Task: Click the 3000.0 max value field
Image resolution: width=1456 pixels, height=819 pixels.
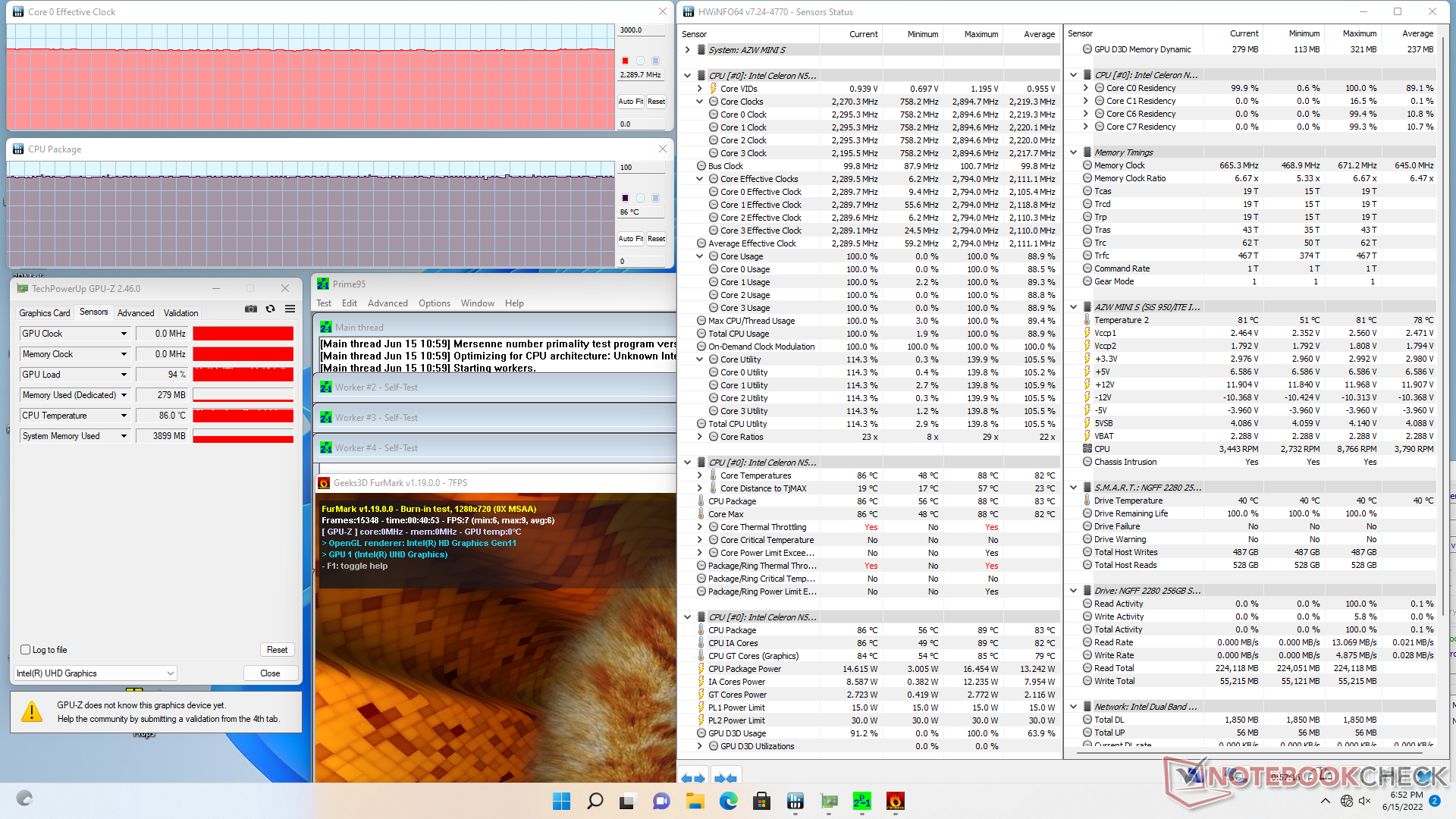Action: coord(641,30)
